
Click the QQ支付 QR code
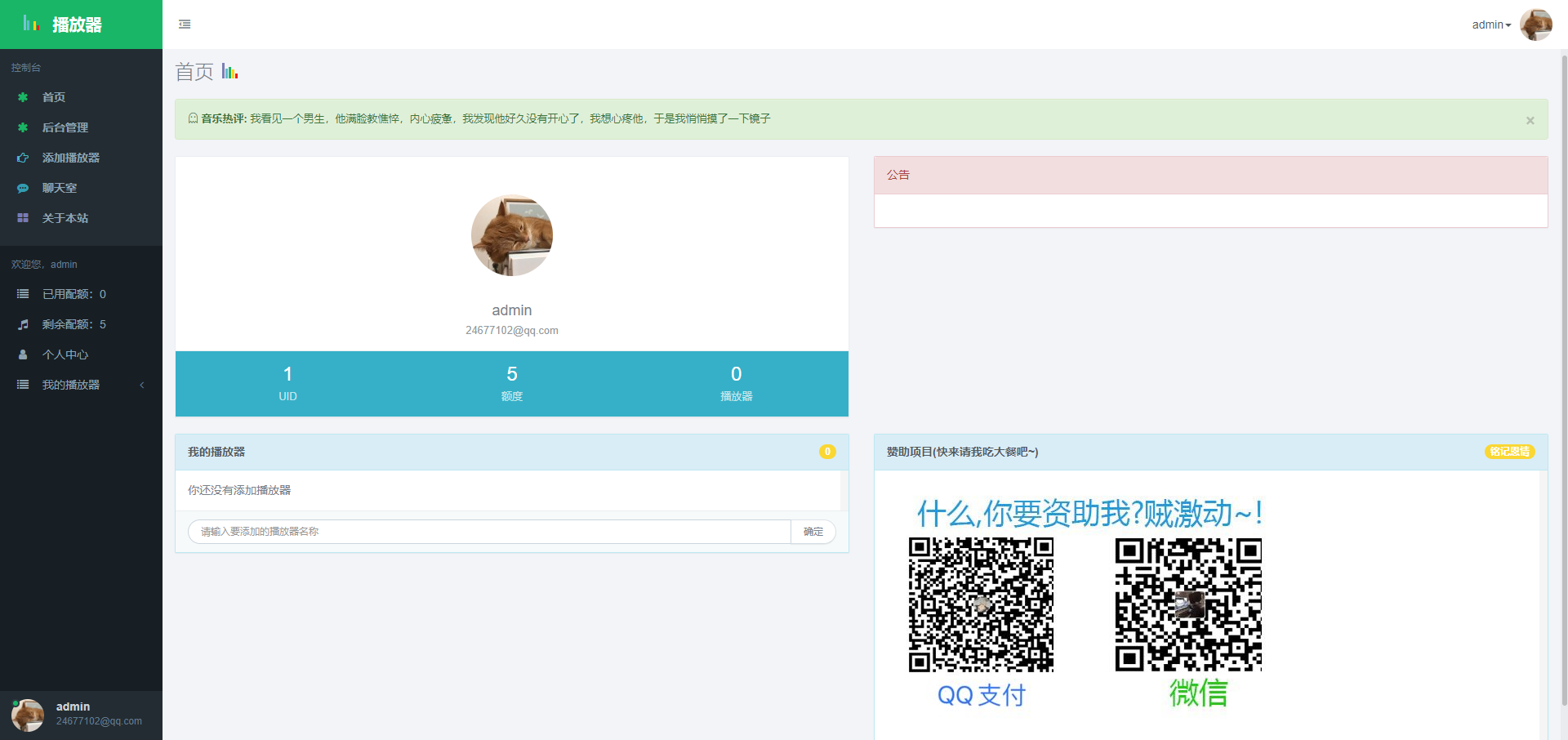click(x=981, y=605)
